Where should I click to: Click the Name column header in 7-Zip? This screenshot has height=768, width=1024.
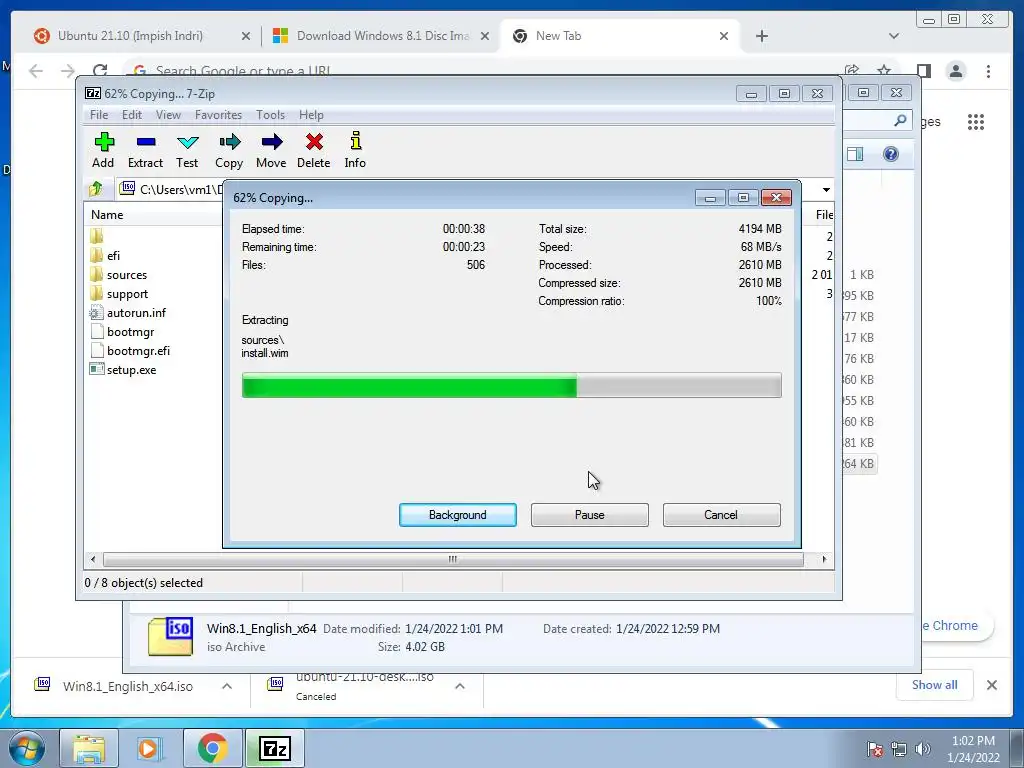click(x=107, y=215)
